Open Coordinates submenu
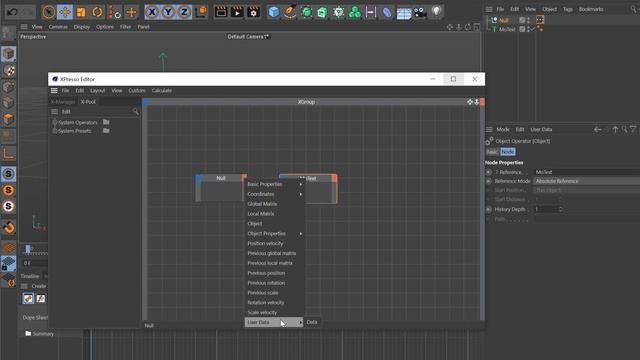Viewport: 640px width, 360px height. coord(275,194)
